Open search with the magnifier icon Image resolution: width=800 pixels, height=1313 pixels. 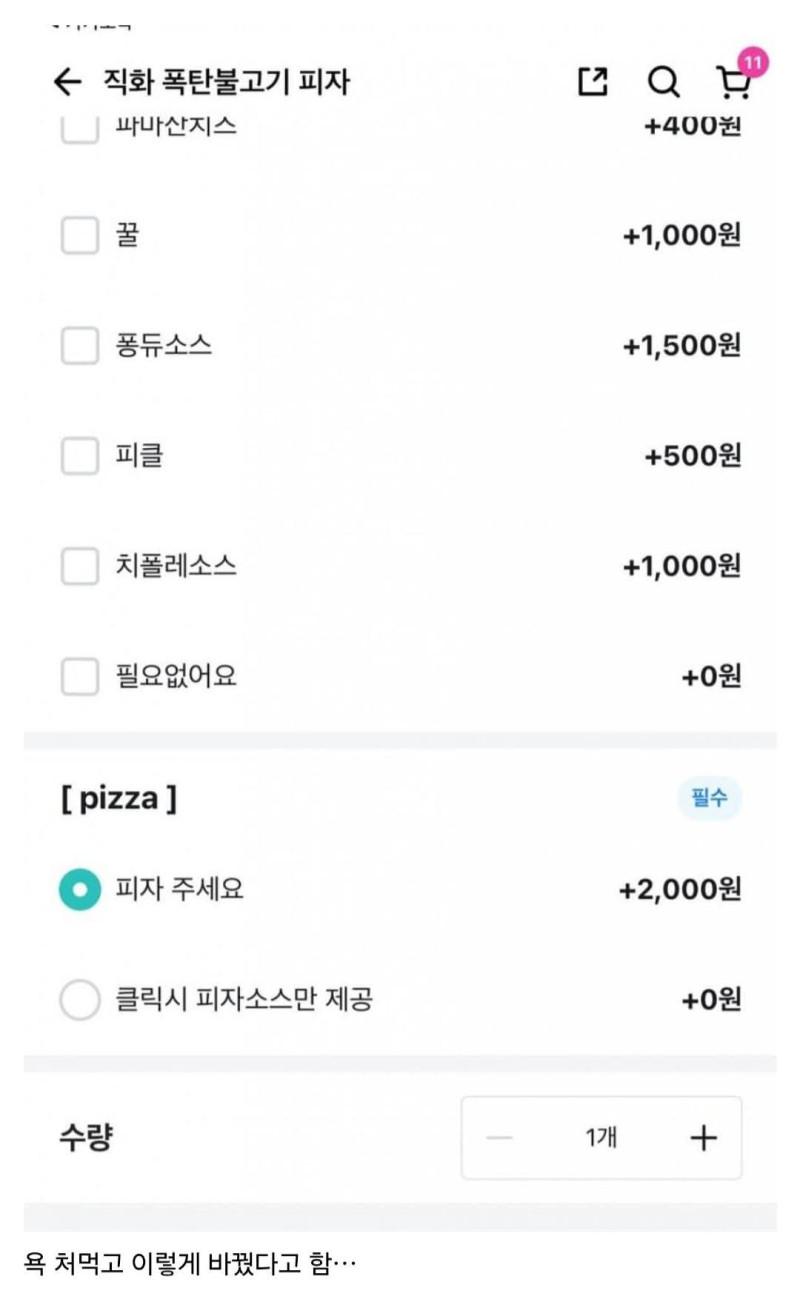[663, 82]
